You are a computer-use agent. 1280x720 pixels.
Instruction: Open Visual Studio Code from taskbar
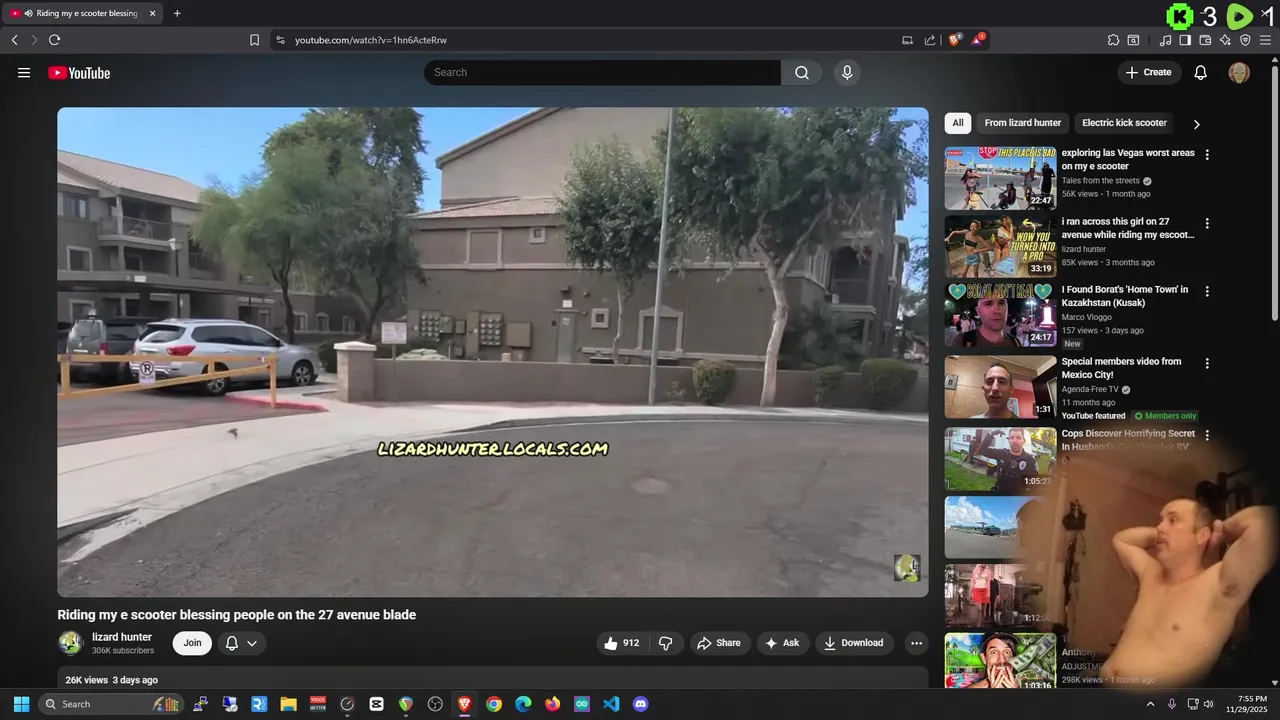pyautogui.click(x=611, y=704)
